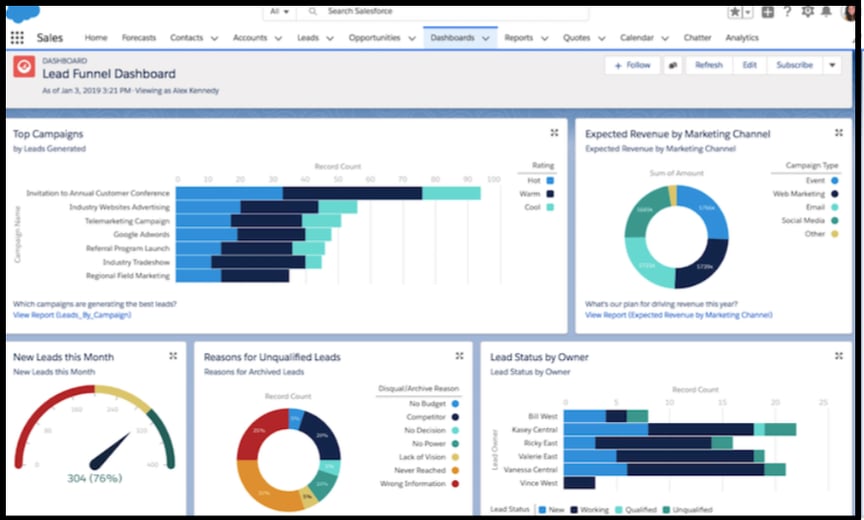Expand the Expected Revenue by Marketing Channel chart
Image resolution: width=864 pixels, height=520 pixels.
click(839, 133)
